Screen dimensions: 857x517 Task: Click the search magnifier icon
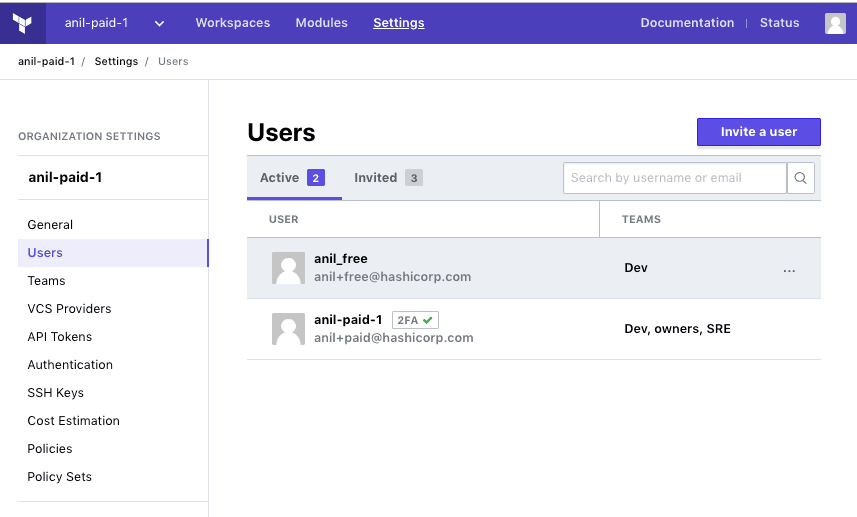pyautogui.click(x=801, y=178)
